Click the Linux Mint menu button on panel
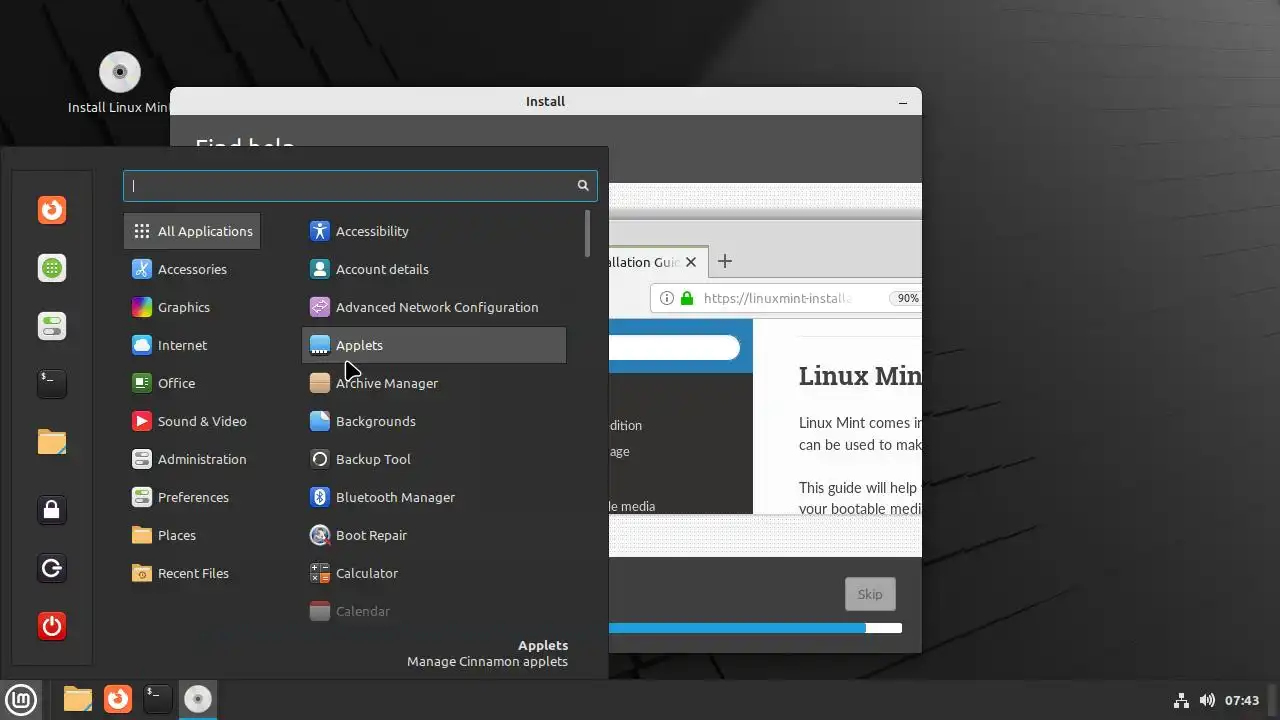Image resolution: width=1280 pixels, height=720 pixels. [x=21, y=699]
